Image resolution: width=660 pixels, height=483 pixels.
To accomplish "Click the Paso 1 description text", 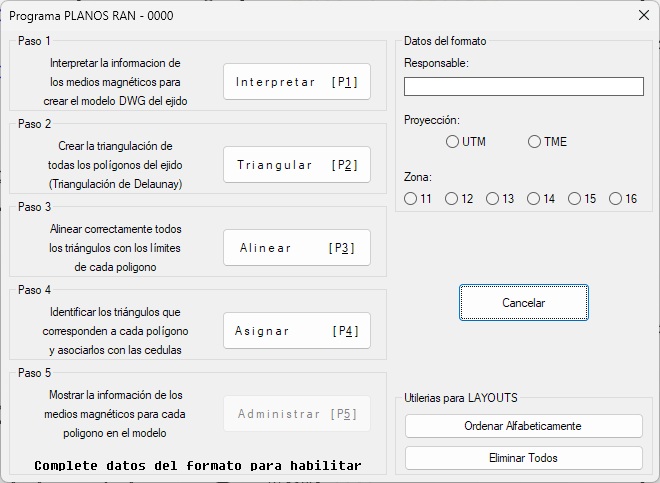I will (115, 82).
